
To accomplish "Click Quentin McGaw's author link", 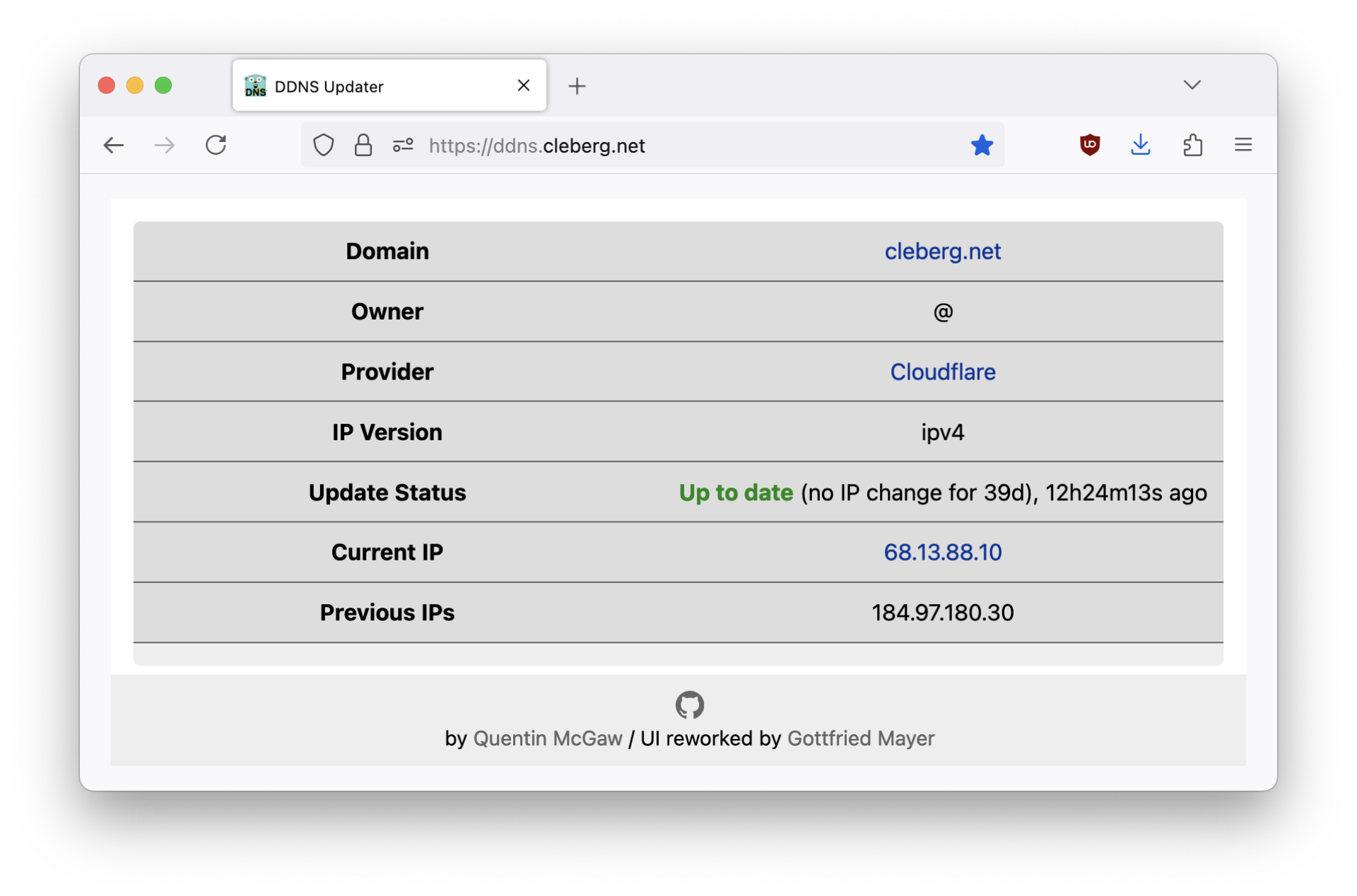I will pyautogui.click(x=549, y=738).
